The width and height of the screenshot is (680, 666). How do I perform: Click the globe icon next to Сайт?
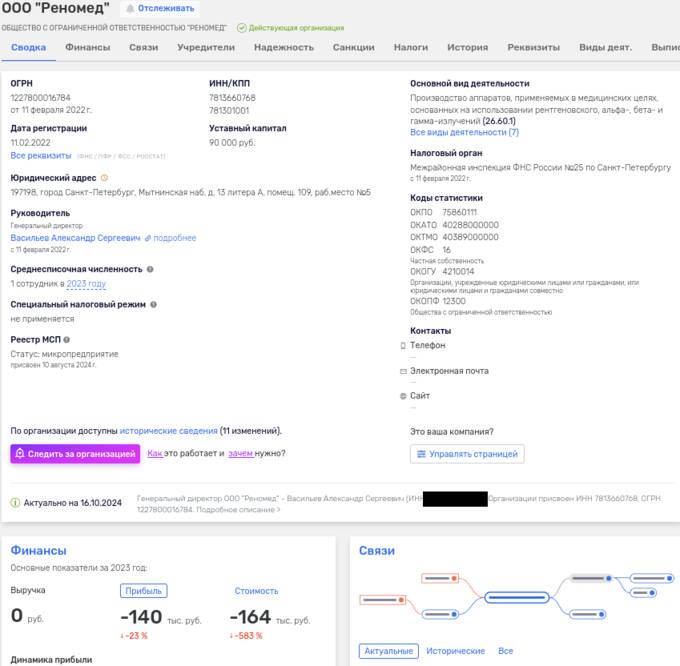coord(403,396)
